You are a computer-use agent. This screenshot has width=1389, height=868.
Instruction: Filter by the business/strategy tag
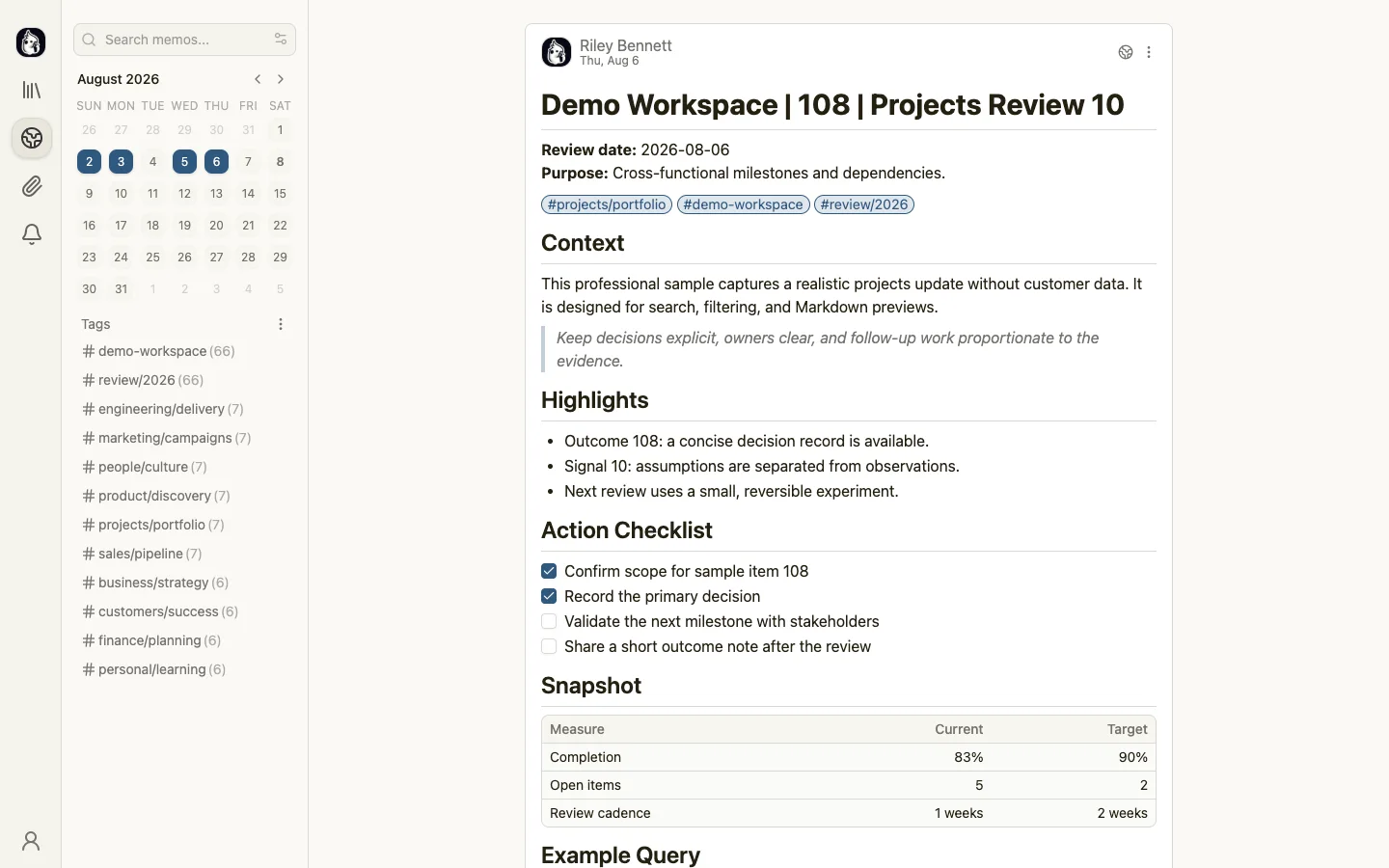155,583
